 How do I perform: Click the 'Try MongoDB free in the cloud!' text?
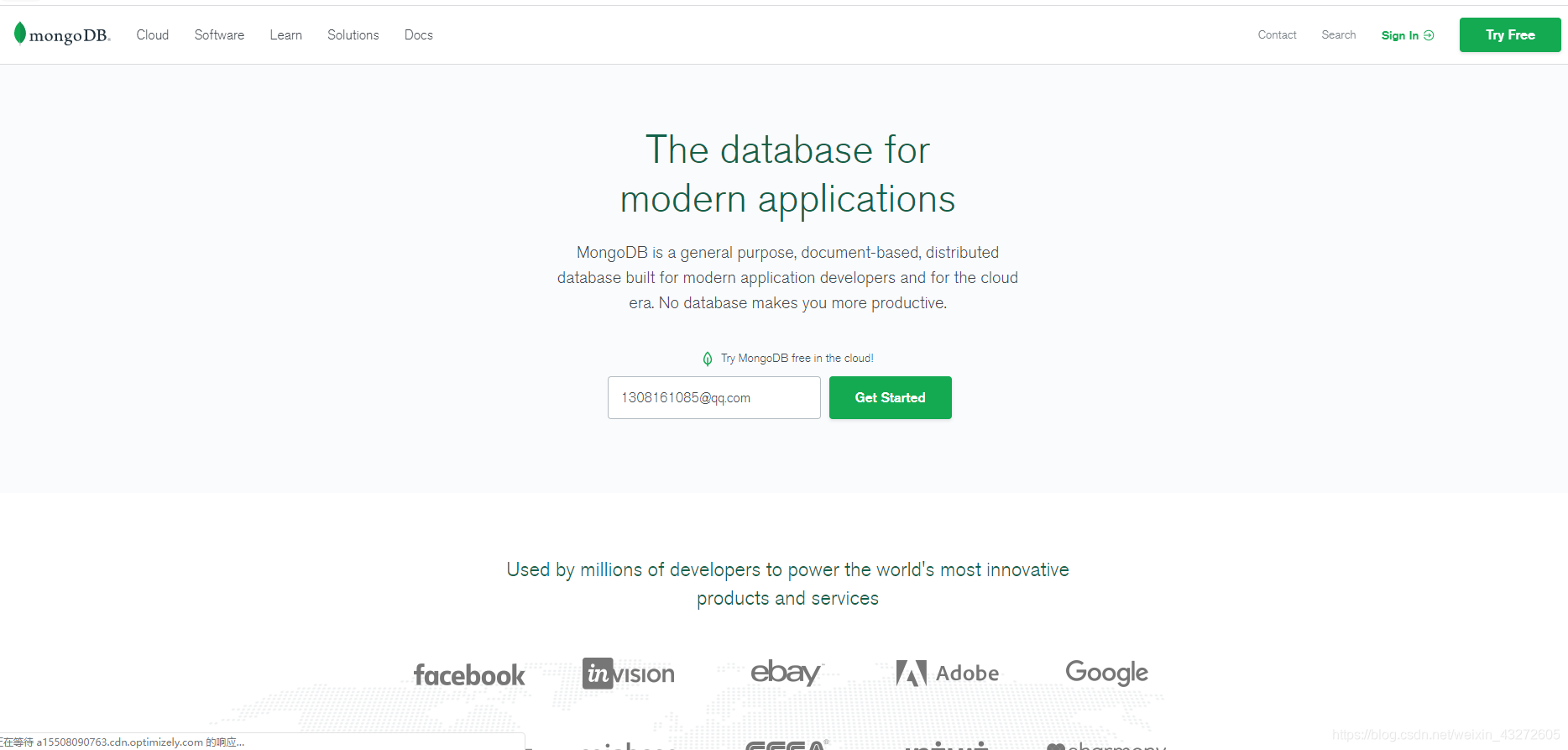[797, 359]
